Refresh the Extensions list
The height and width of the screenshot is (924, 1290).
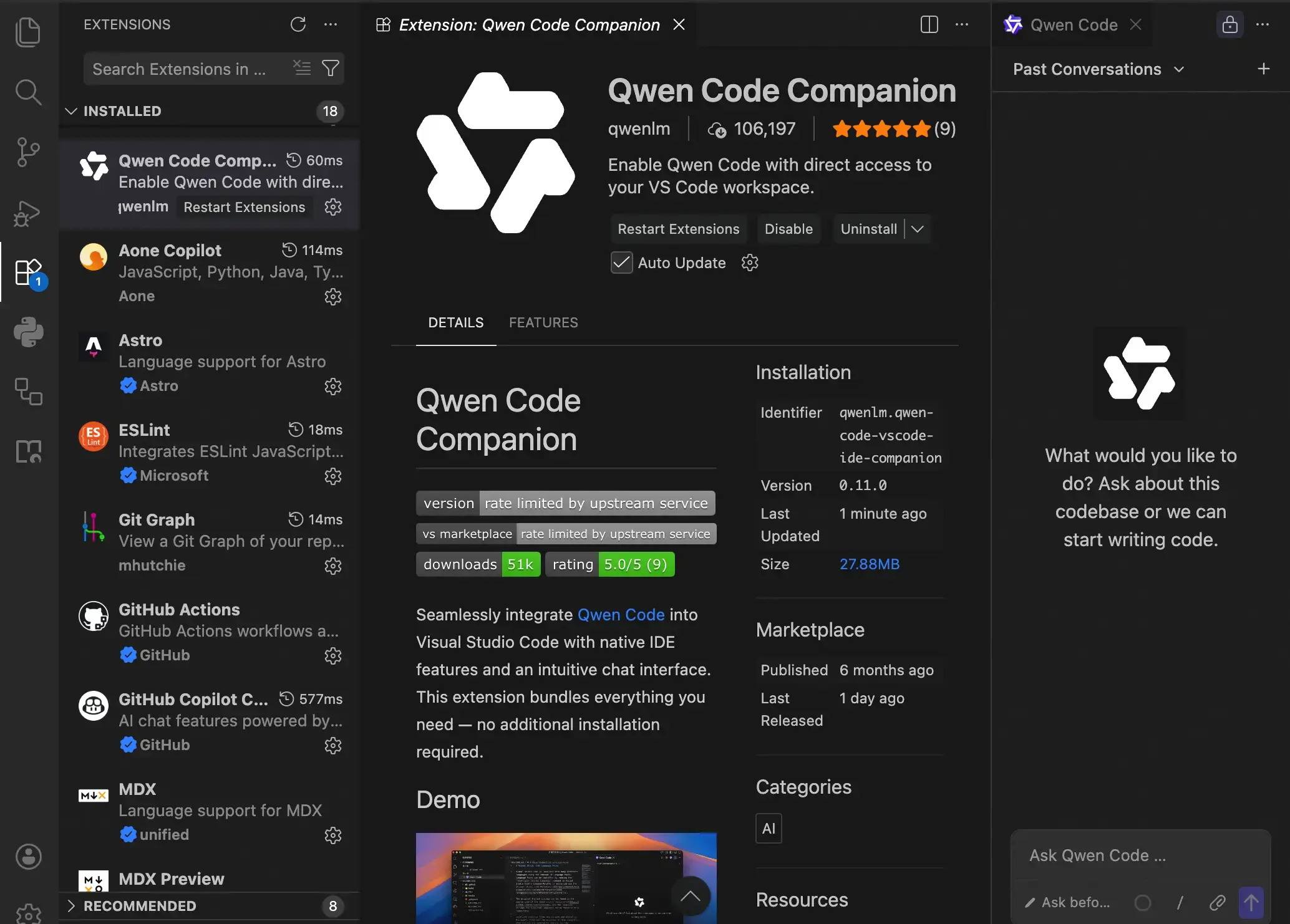click(x=298, y=24)
